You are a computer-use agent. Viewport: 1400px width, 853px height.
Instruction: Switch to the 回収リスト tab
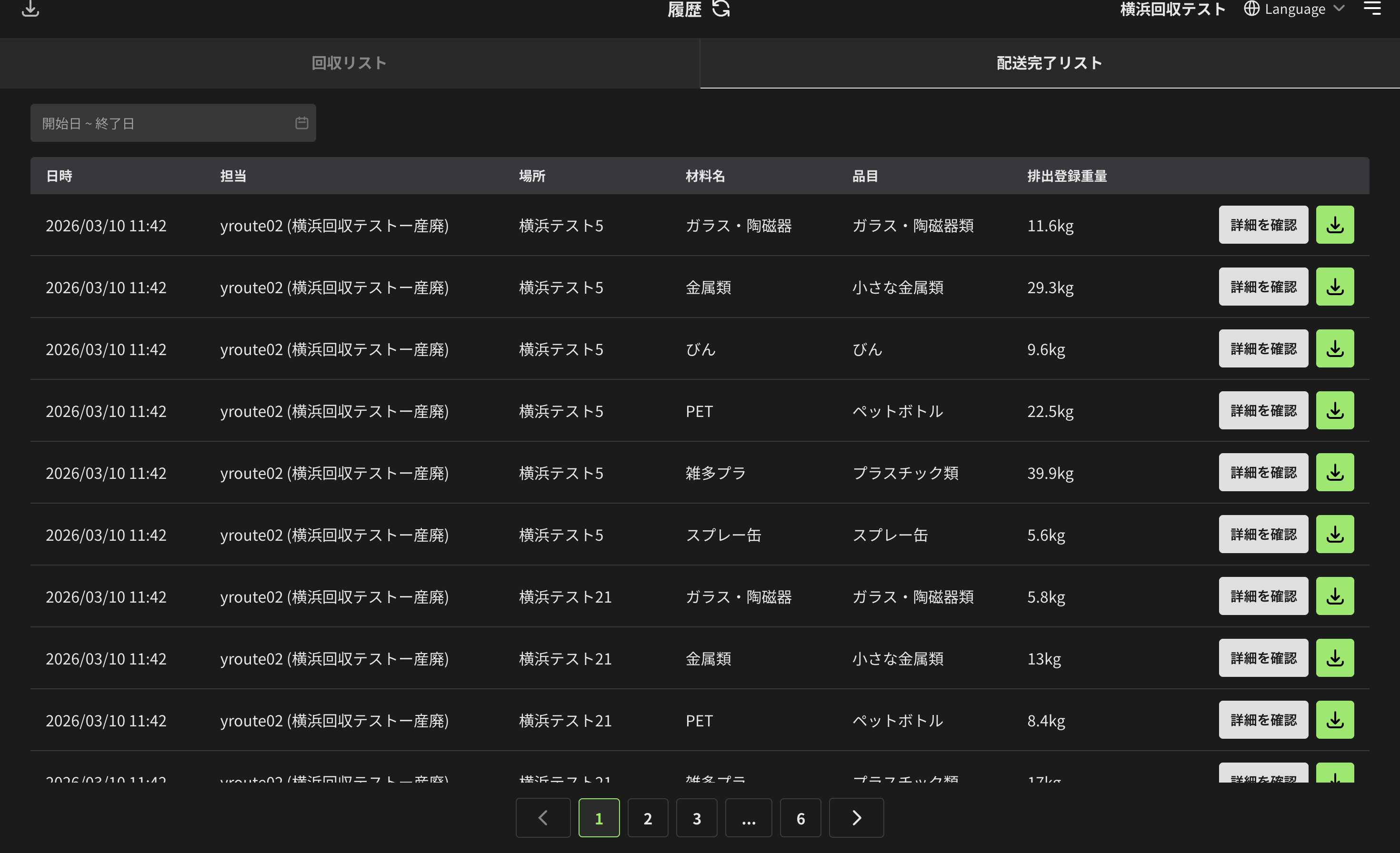click(350, 63)
